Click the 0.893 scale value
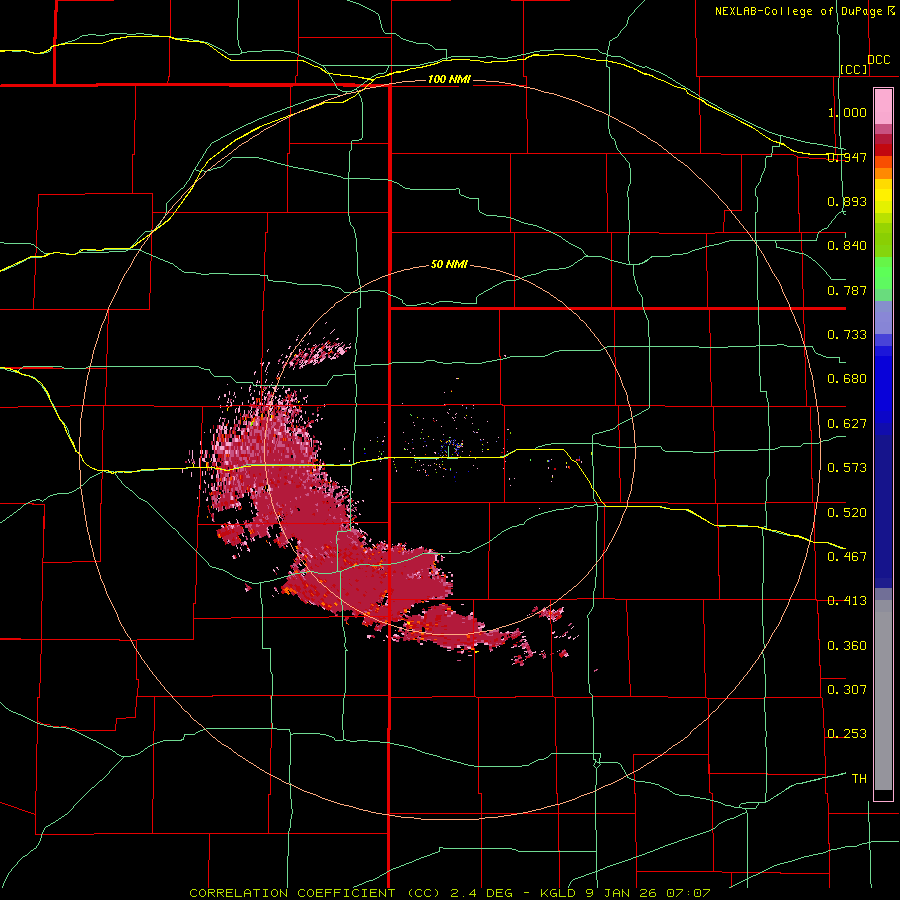Viewport: 900px width, 900px height. click(x=847, y=201)
